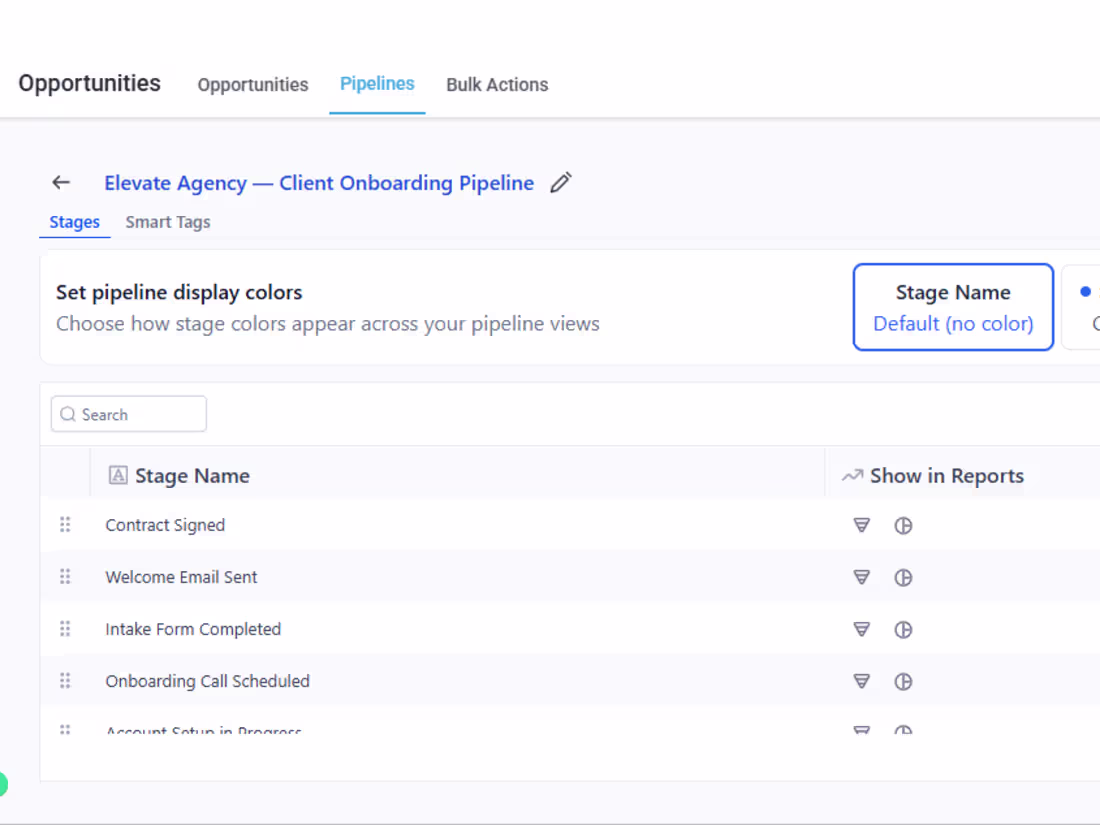Click the text icon beside Stage Name header
The height and width of the screenshot is (825, 1100).
point(118,475)
